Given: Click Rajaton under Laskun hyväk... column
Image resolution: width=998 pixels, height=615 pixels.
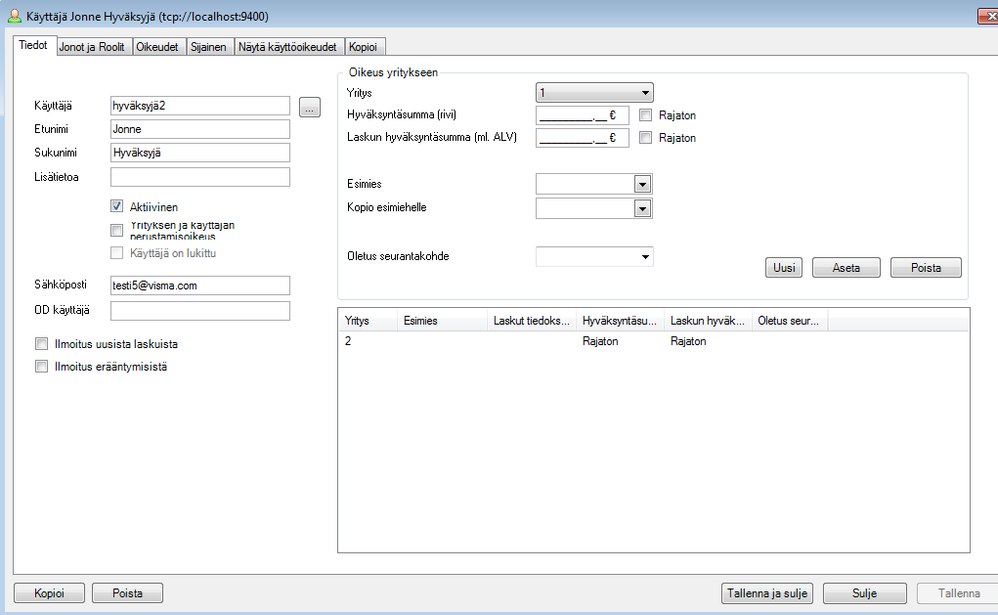Looking at the screenshot, I should click(x=688, y=341).
